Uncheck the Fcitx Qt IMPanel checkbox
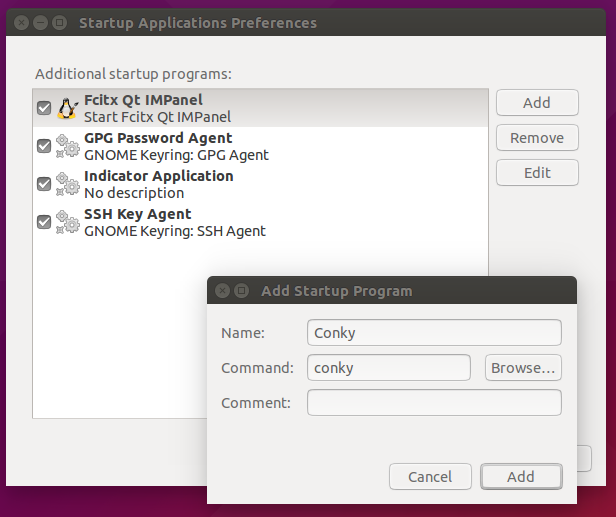616x517 pixels. [x=44, y=108]
